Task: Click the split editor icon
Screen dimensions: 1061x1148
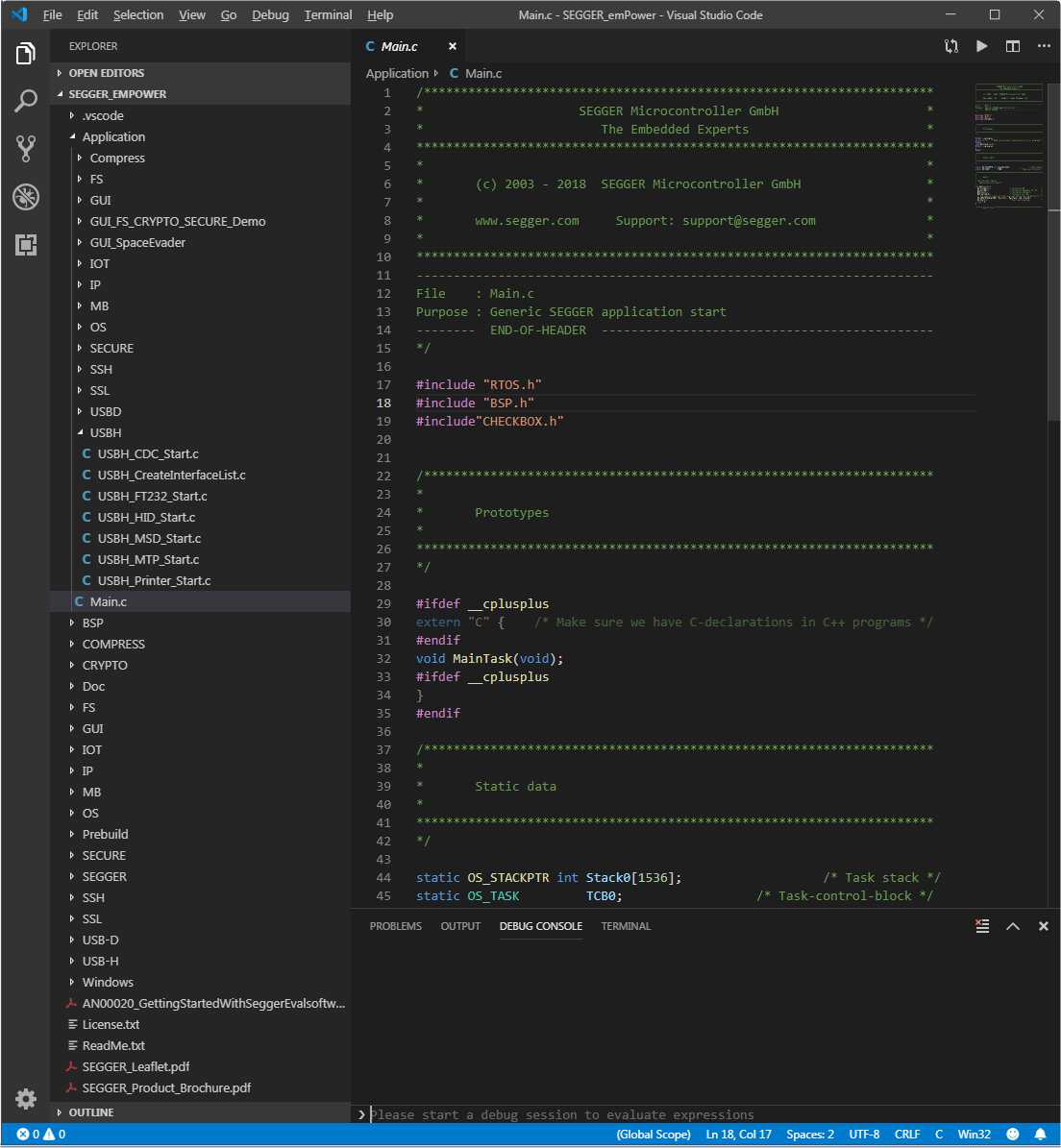Action: click(x=1013, y=46)
